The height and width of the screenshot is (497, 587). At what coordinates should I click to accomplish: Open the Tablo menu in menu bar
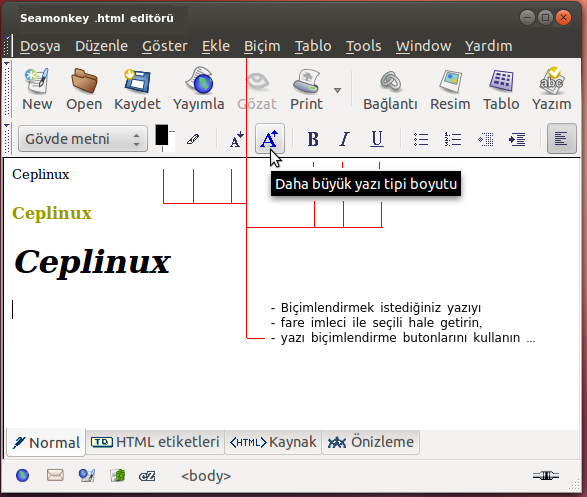coord(313,46)
